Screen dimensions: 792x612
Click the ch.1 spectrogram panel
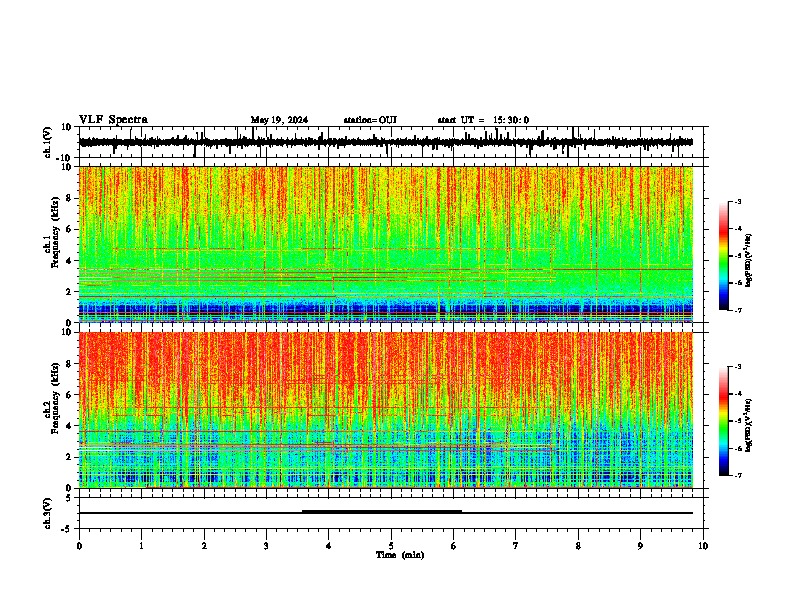(x=386, y=244)
